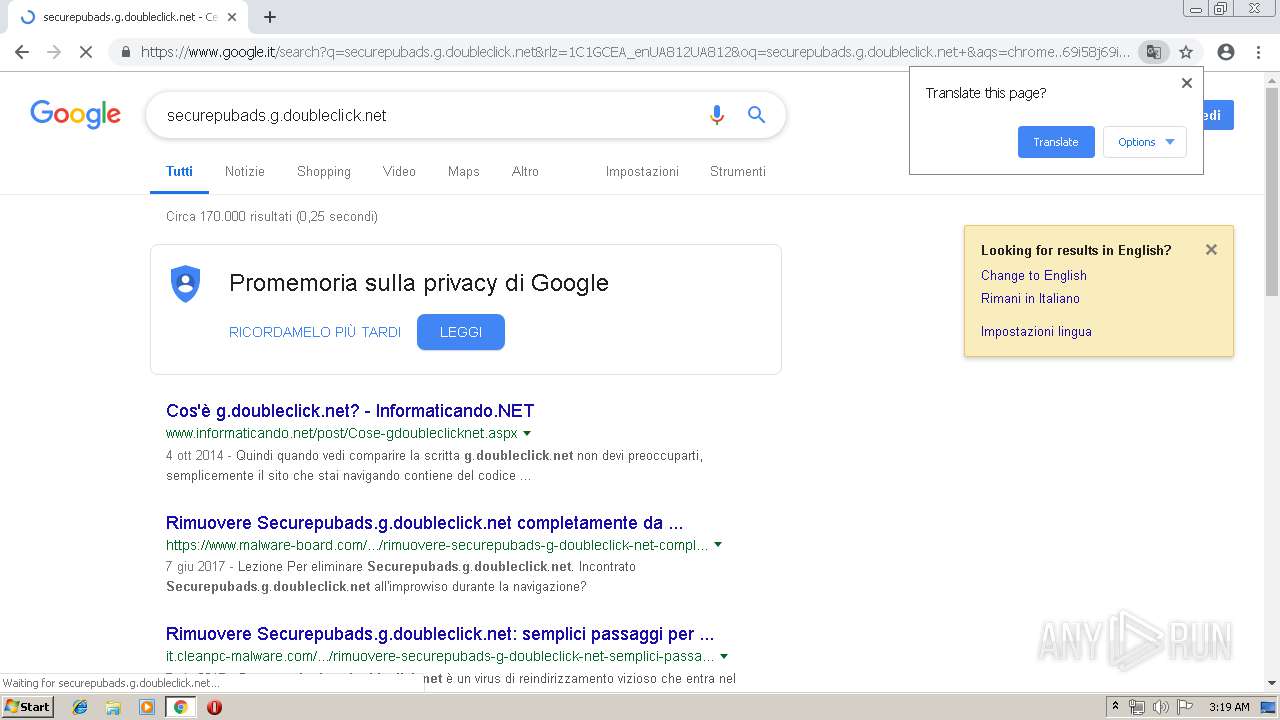The width and height of the screenshot is (1280, 720).
Task: Open a new tab with plus button
Action: click(x=270, y=17)
